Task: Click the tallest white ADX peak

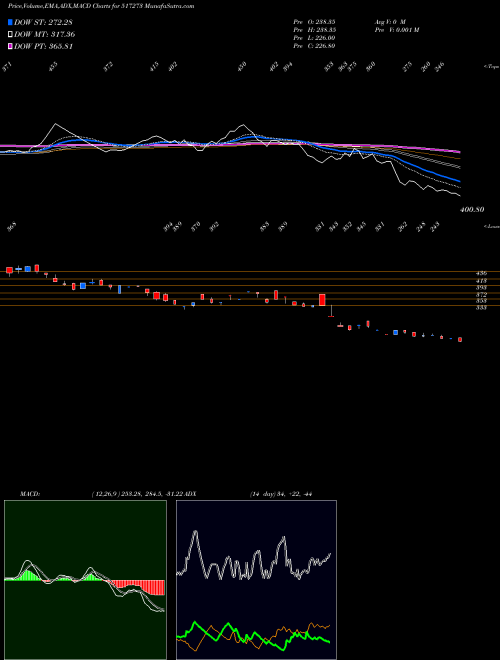Action: (195, 533)
